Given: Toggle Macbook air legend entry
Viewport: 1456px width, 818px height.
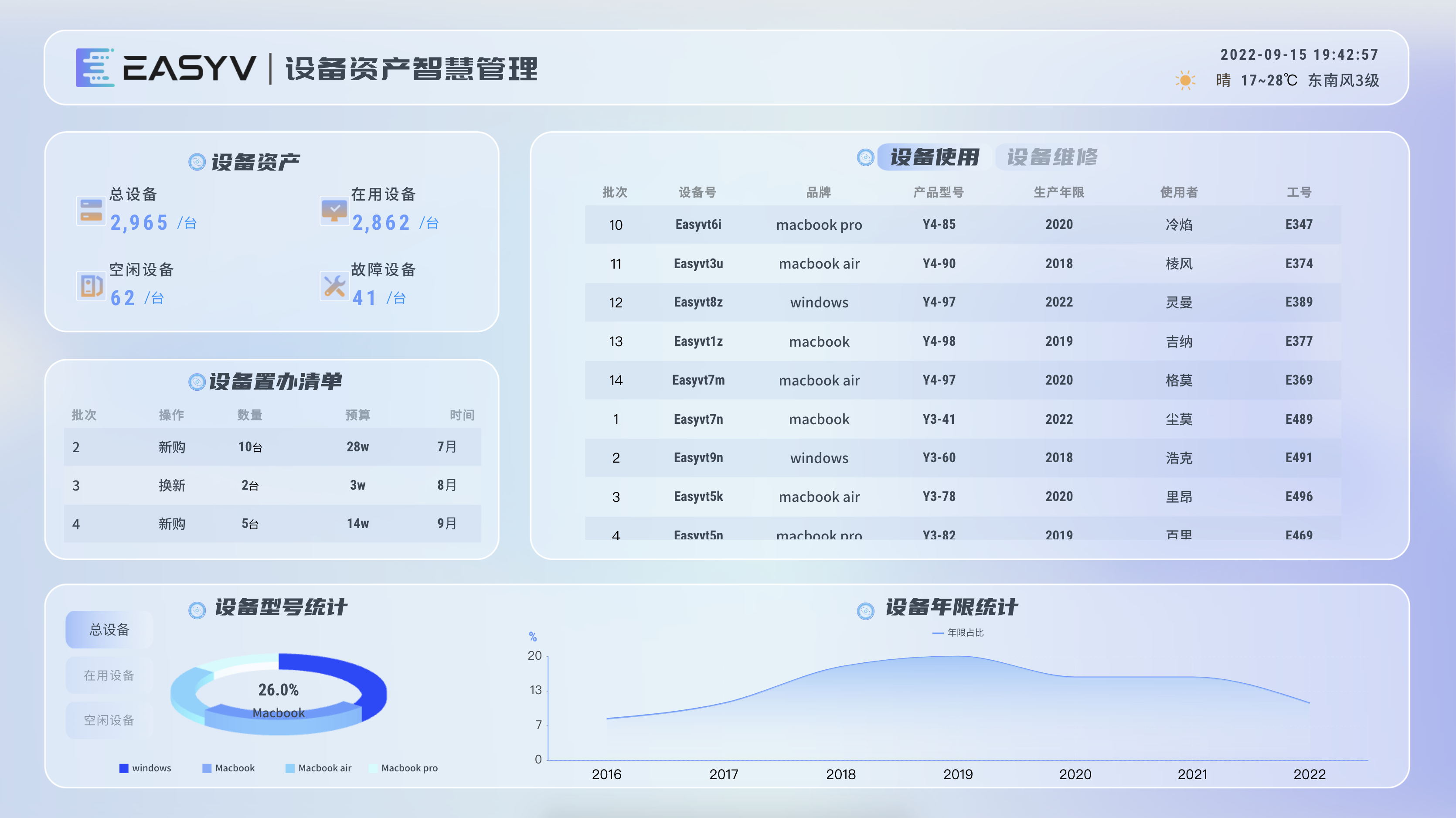Looking at the screenshot, I should tap(318, 768).
